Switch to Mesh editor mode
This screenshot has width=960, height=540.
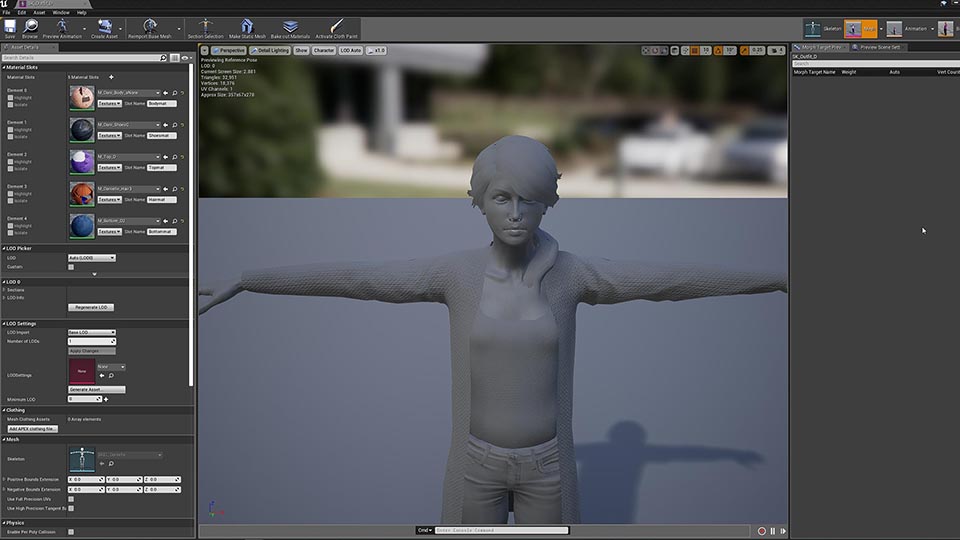click(x=861, y=28)
